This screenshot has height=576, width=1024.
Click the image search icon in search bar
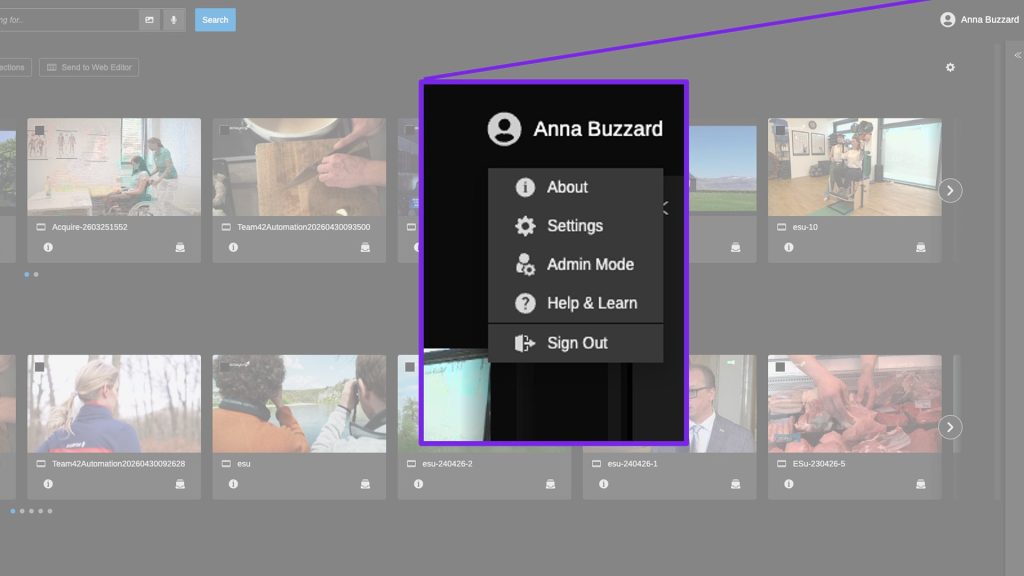(x=150, y=20)
